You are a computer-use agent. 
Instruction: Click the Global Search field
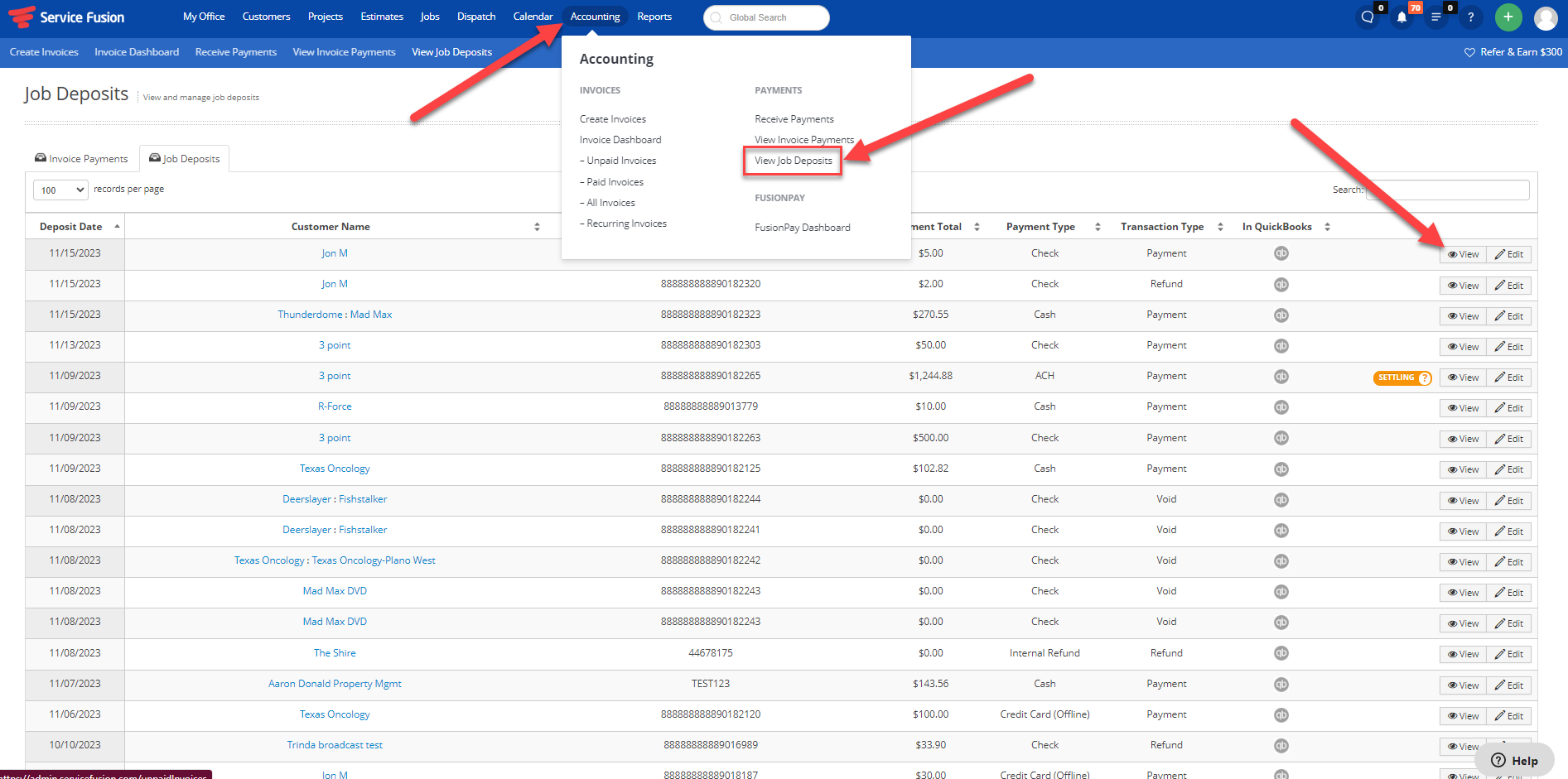click(x=766, y=17)
